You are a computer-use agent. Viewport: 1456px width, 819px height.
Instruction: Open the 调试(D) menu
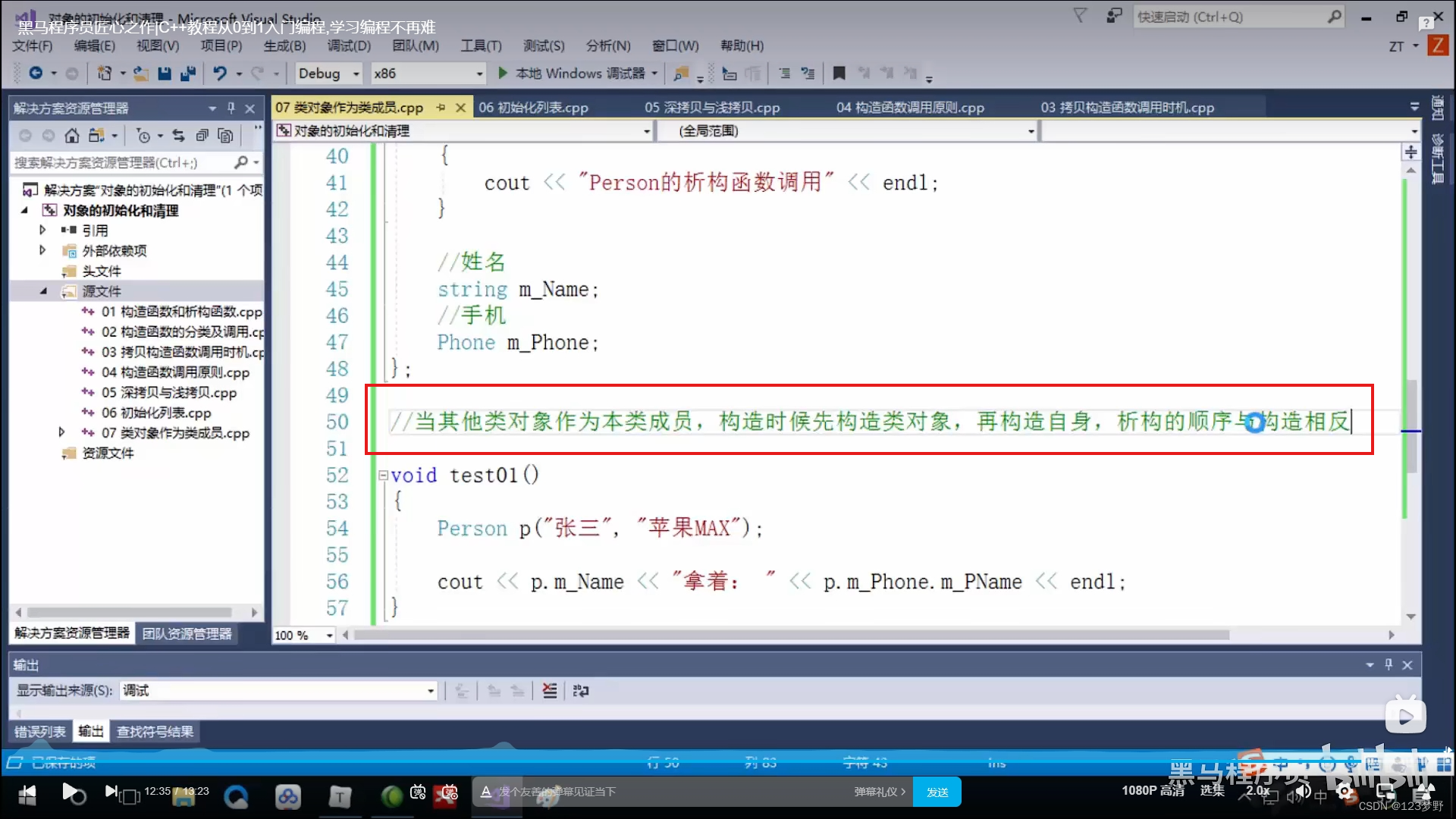[349, 45]
